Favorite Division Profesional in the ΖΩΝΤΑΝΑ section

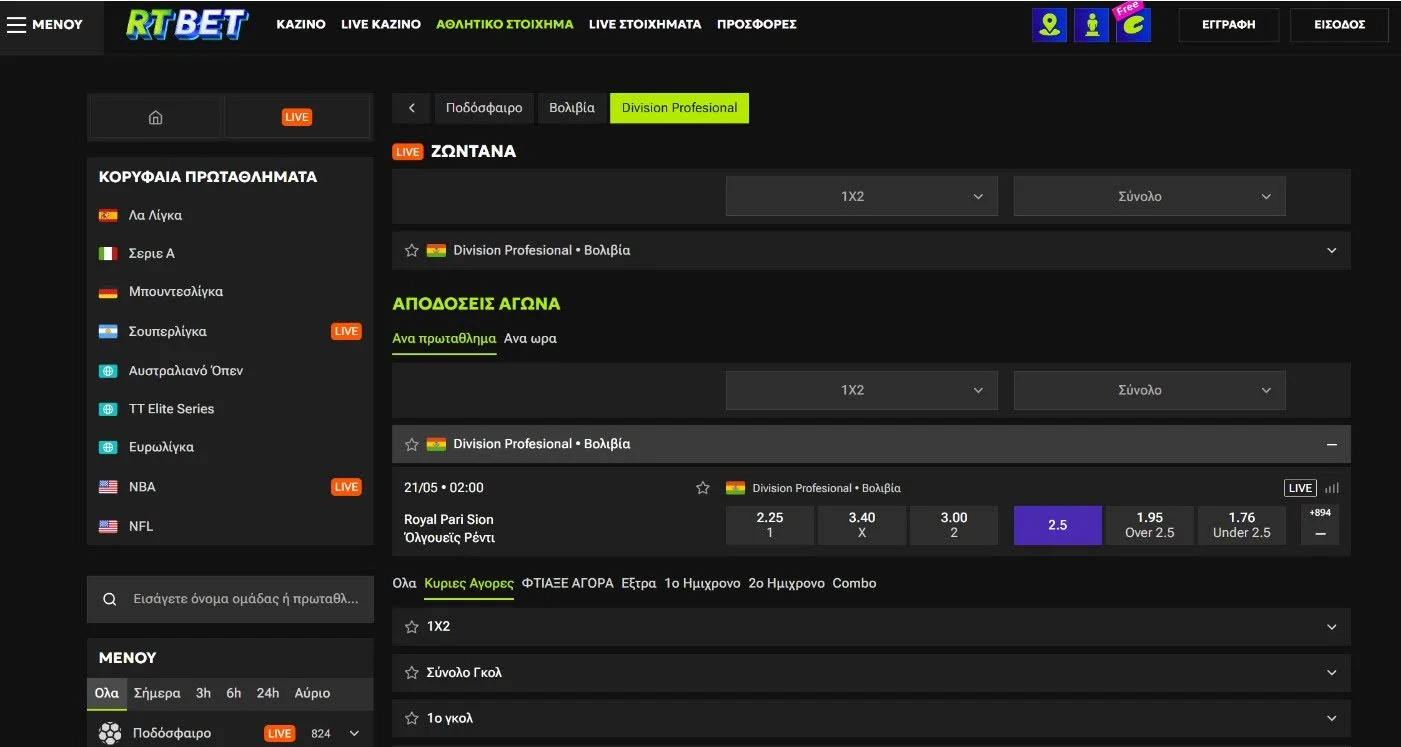(x=411, y=250)
